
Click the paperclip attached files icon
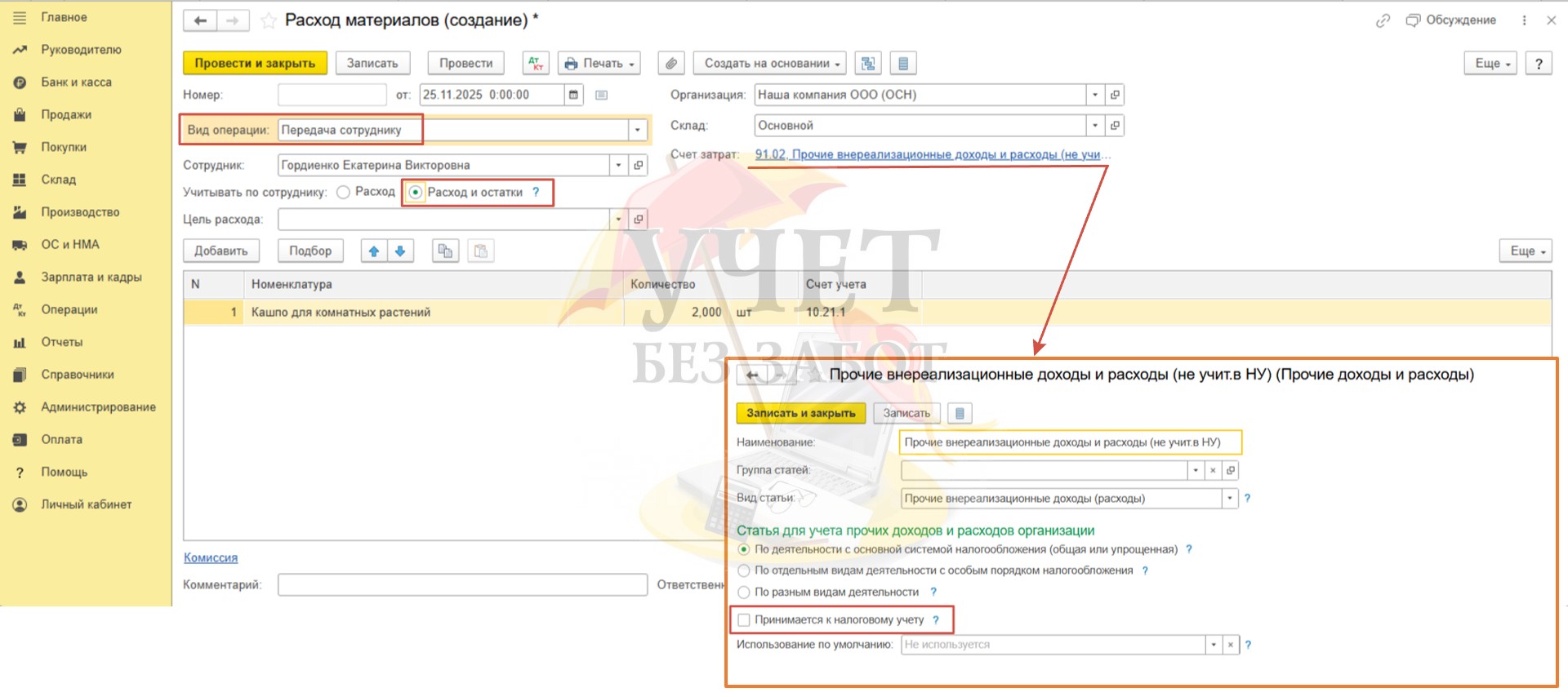[670, 64]
